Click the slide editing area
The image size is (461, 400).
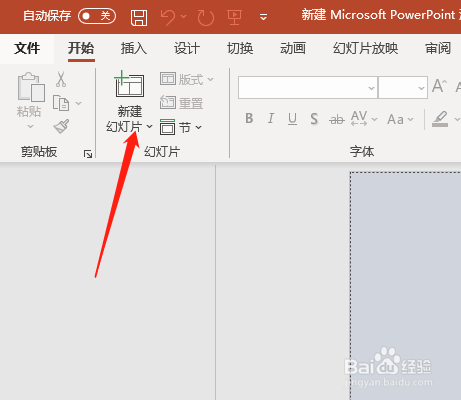point(405,286)
